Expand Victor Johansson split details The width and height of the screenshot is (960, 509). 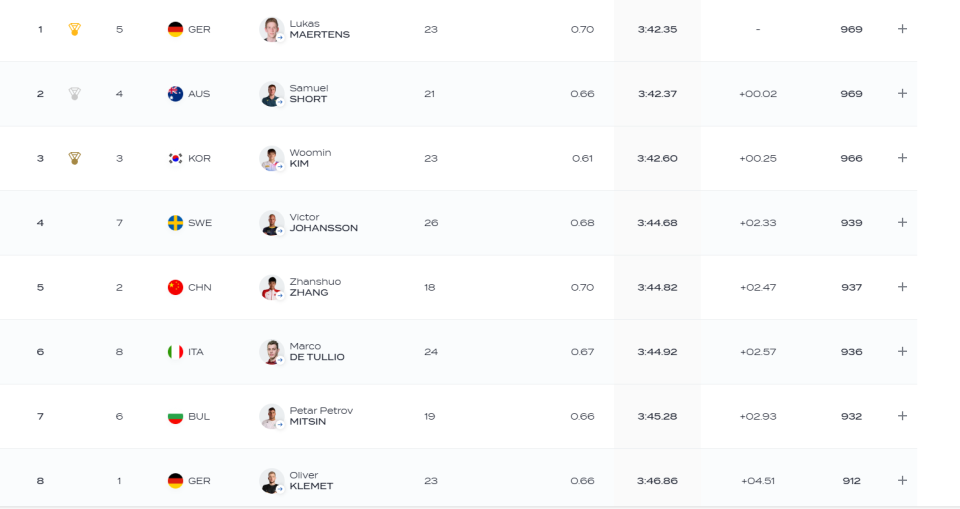click(x=902, y=222)
